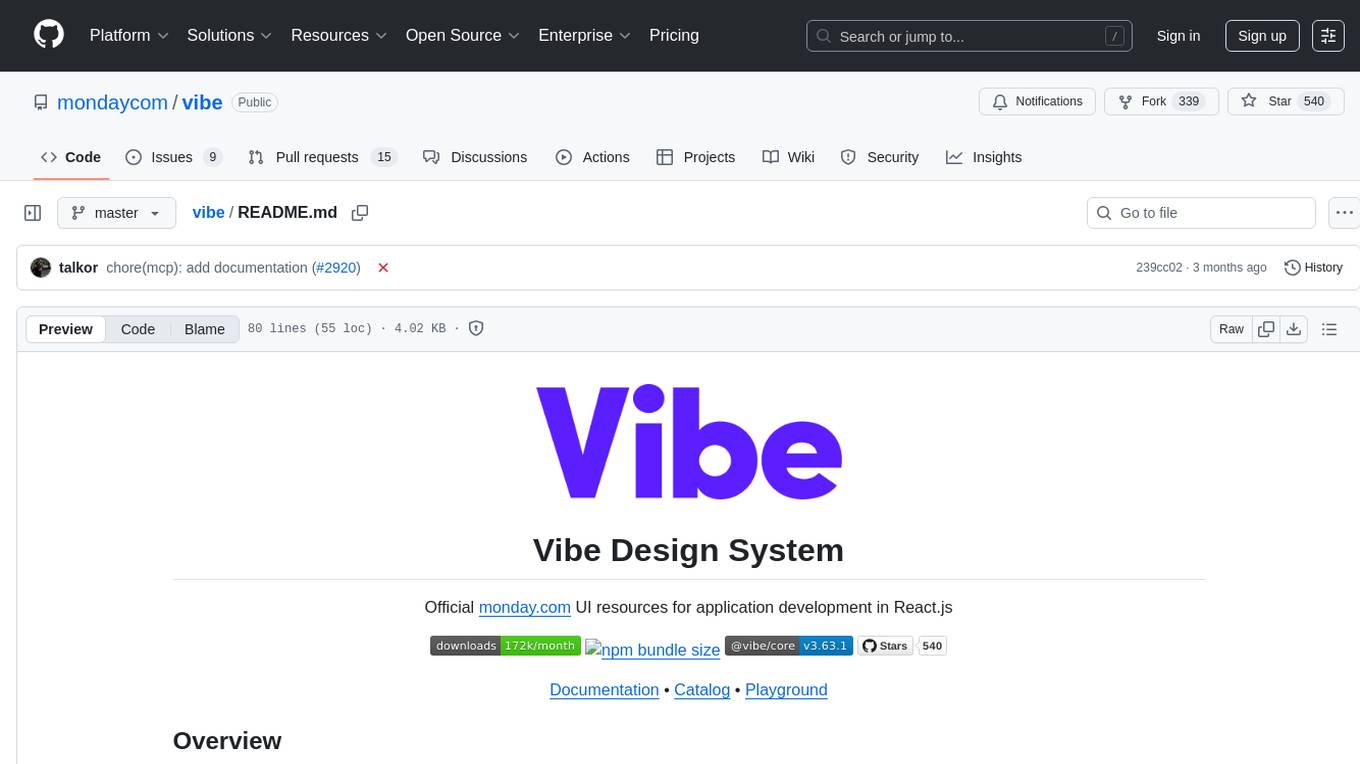Open the Playground link
Image resolution: width=1360 pixels, height=764 pixels.
786,690
